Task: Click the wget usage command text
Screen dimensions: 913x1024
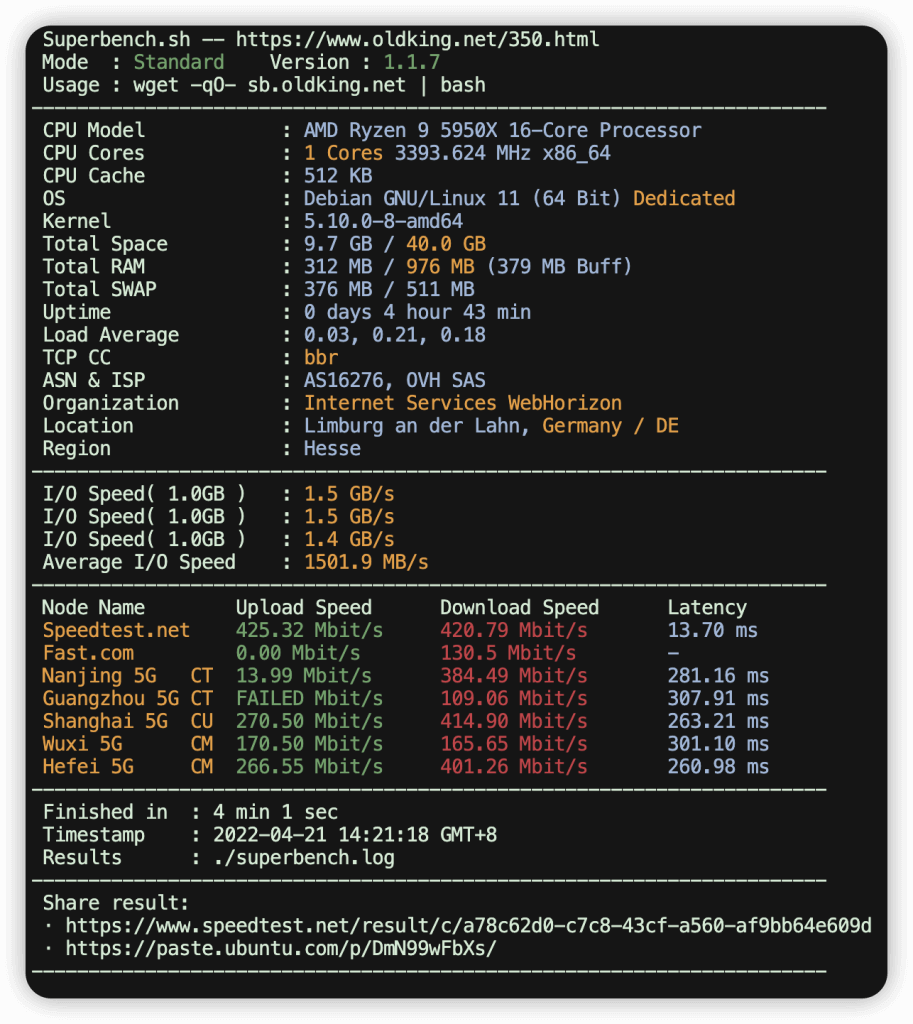Action: tap(309, 85)
